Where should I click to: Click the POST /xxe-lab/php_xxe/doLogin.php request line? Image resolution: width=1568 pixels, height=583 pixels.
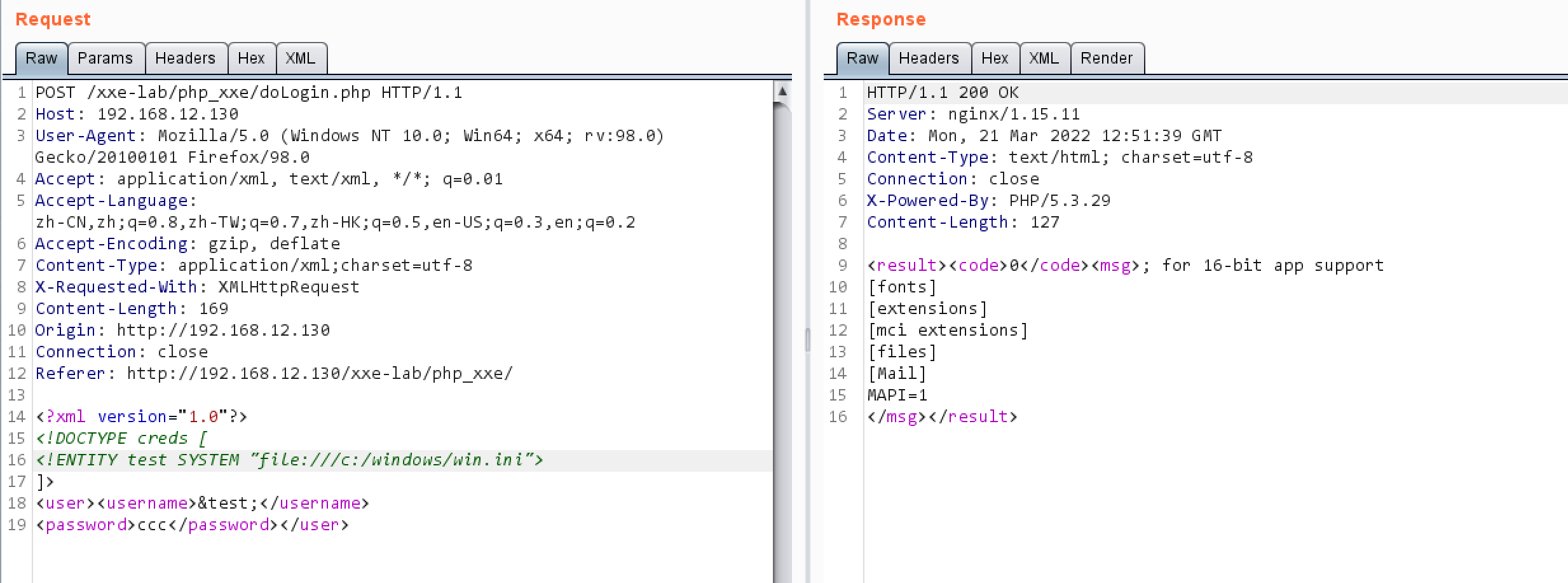(x=249, y=93)
